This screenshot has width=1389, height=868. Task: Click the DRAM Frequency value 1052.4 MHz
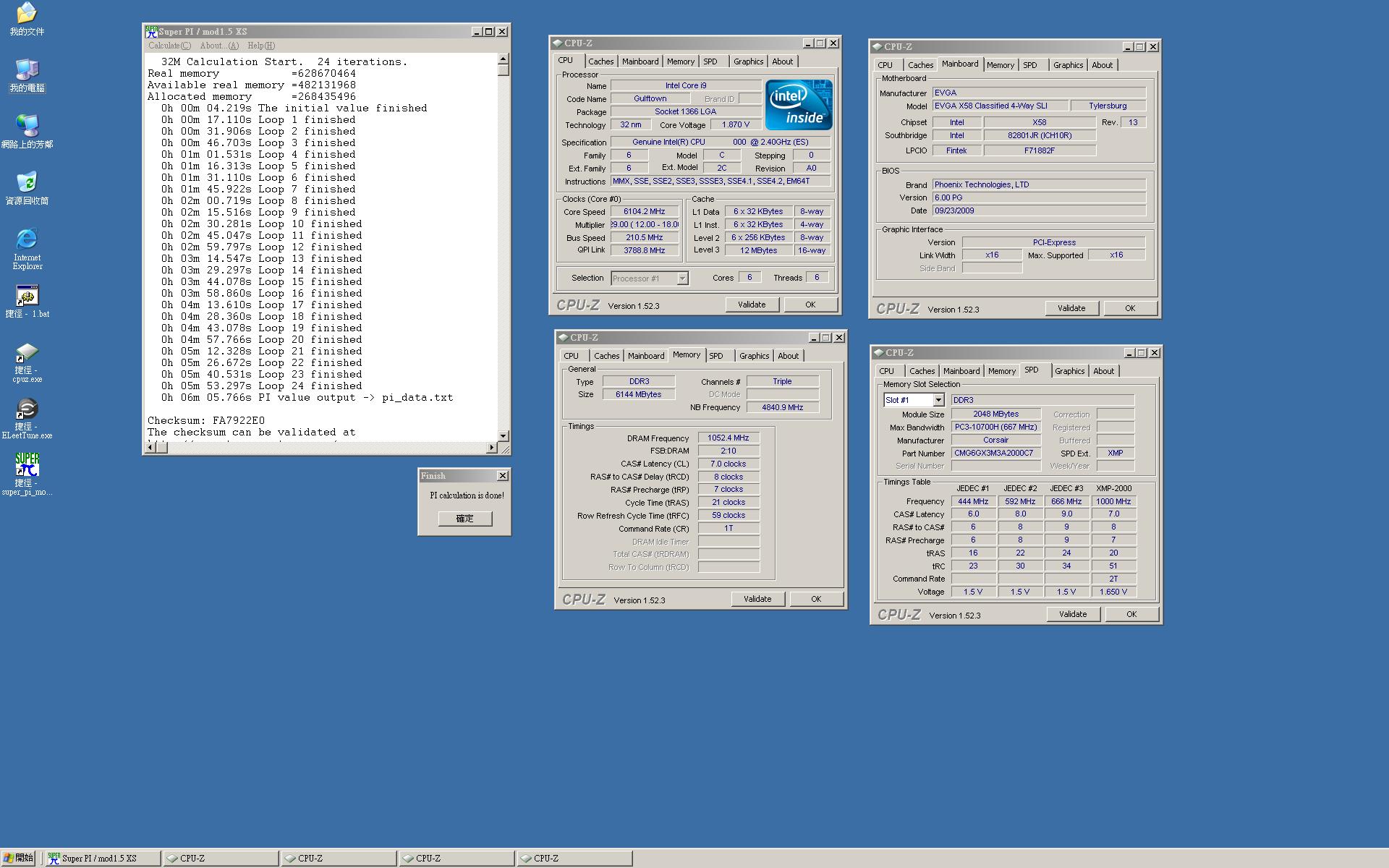pos(729,438)
